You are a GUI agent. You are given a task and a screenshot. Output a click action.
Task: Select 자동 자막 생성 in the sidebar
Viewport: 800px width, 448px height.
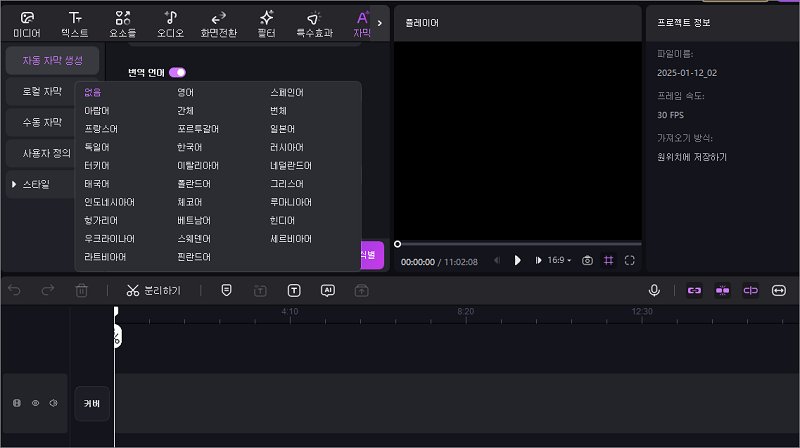tap(52, 60)
